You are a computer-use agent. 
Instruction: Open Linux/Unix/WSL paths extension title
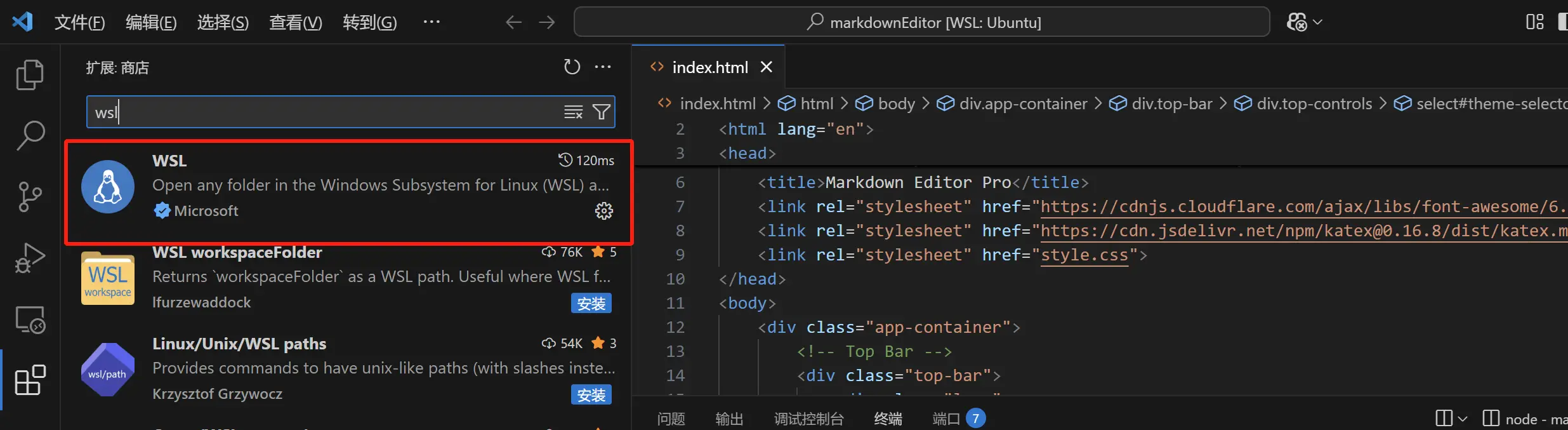[239, 344]
